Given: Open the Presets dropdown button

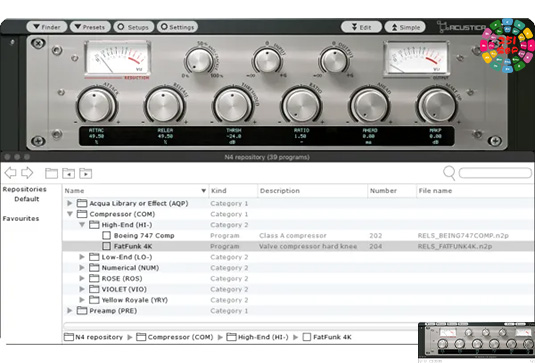Looking at the screenshot, I should (90, 27).
